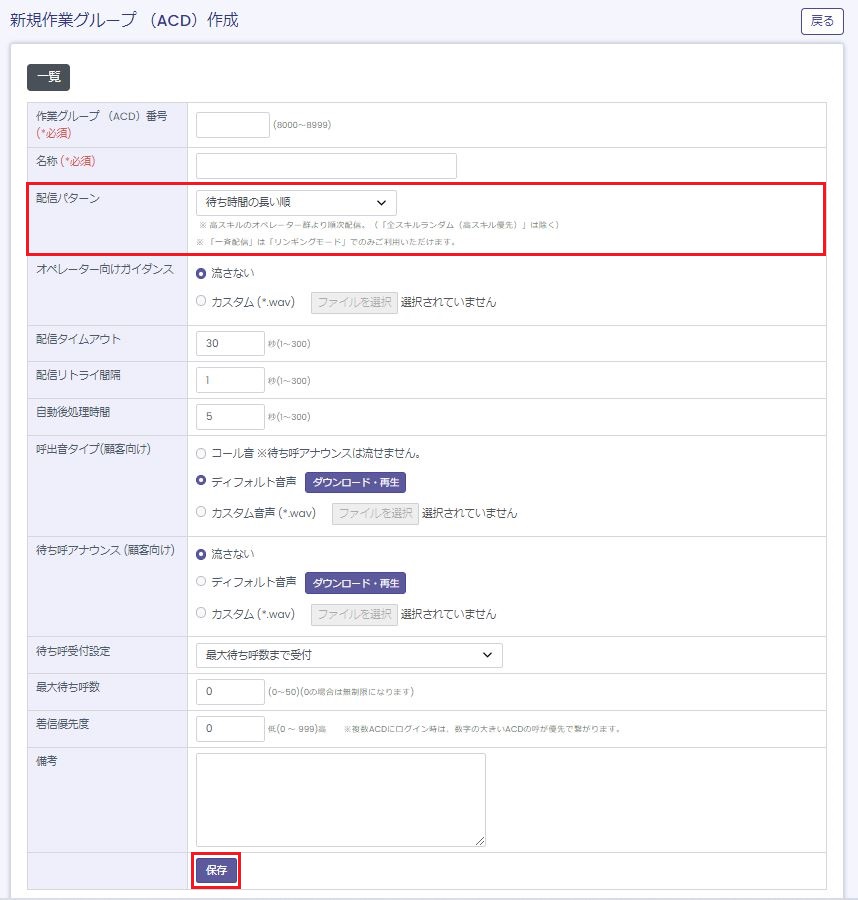
Task: Click the 戻る button at top right
Action: pos(822,21)
